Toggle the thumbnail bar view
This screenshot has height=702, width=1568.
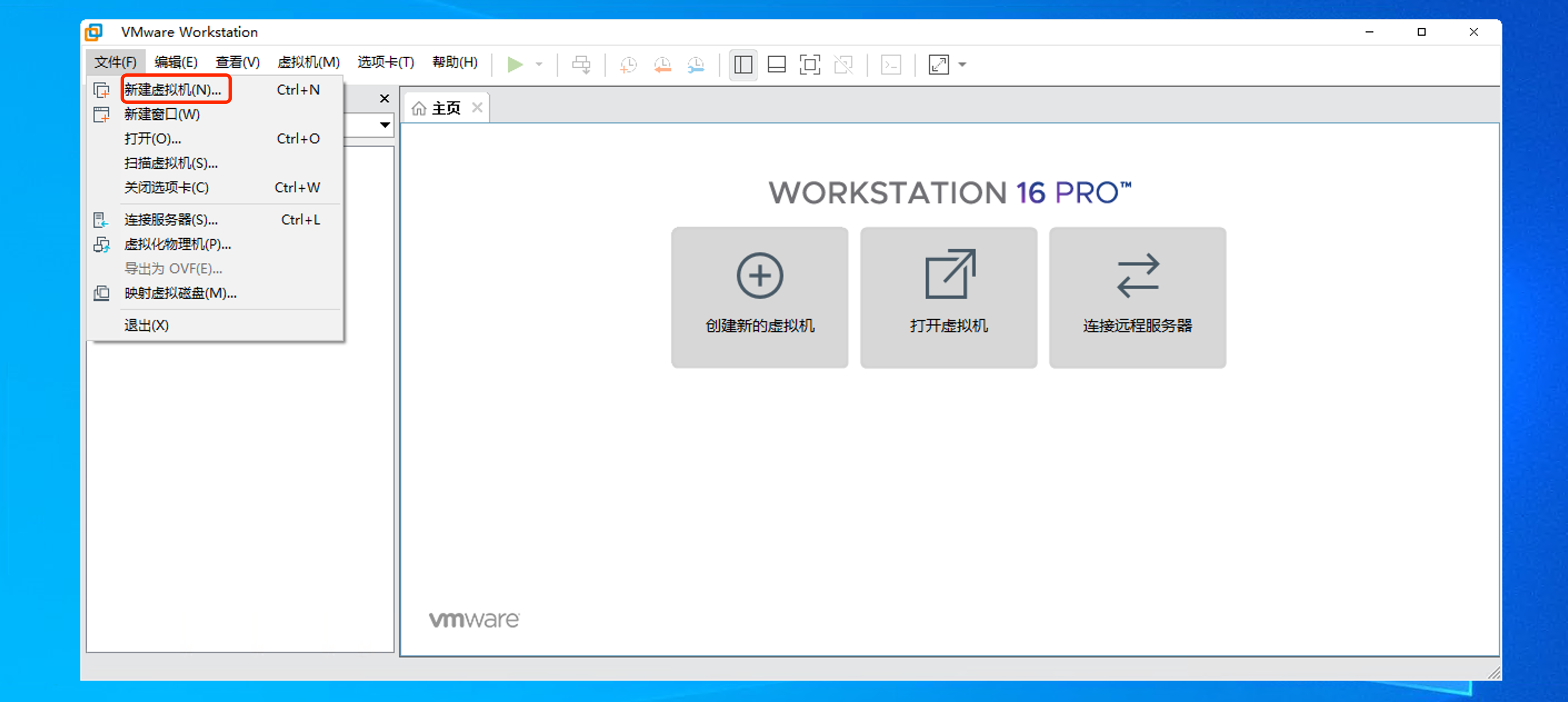[x=777, y=64]
